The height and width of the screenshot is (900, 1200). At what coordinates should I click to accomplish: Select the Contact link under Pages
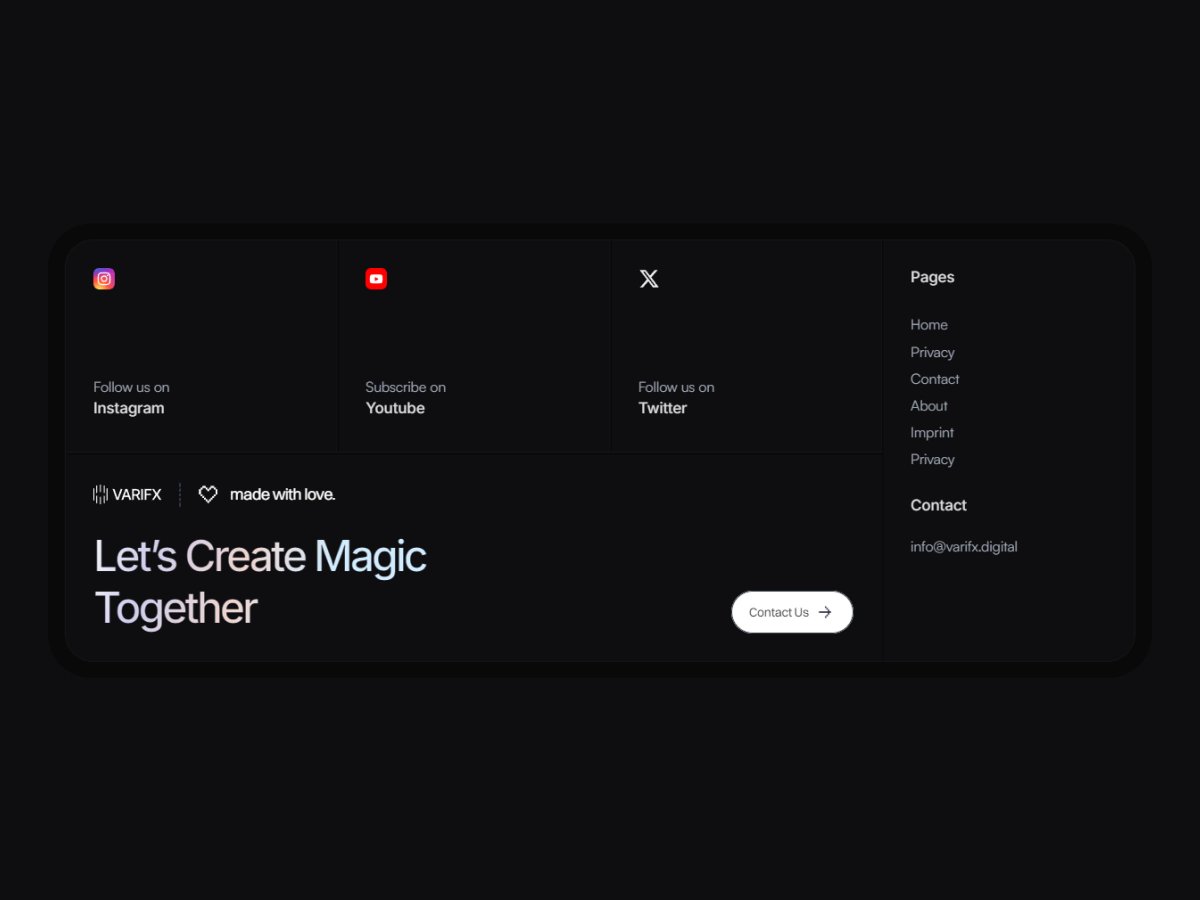934,379
